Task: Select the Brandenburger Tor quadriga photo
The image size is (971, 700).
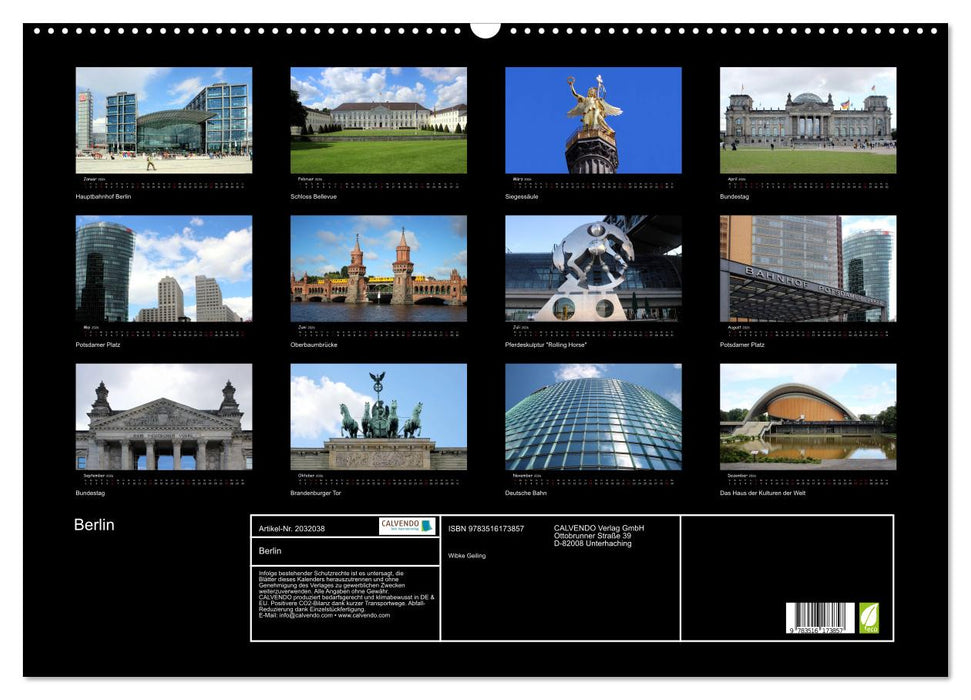Action: coord(378,416)
